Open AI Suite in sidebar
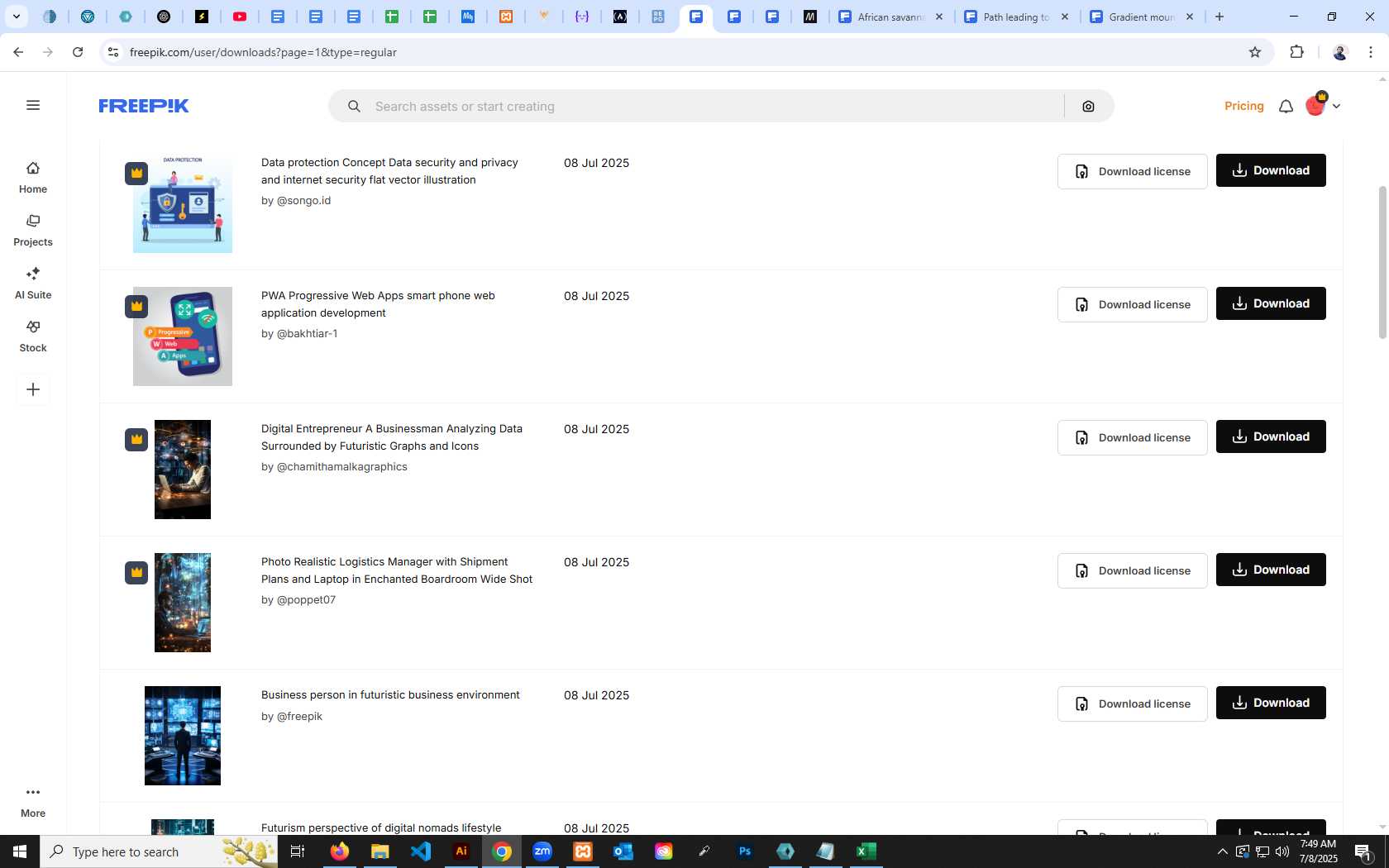 point(33,284)
